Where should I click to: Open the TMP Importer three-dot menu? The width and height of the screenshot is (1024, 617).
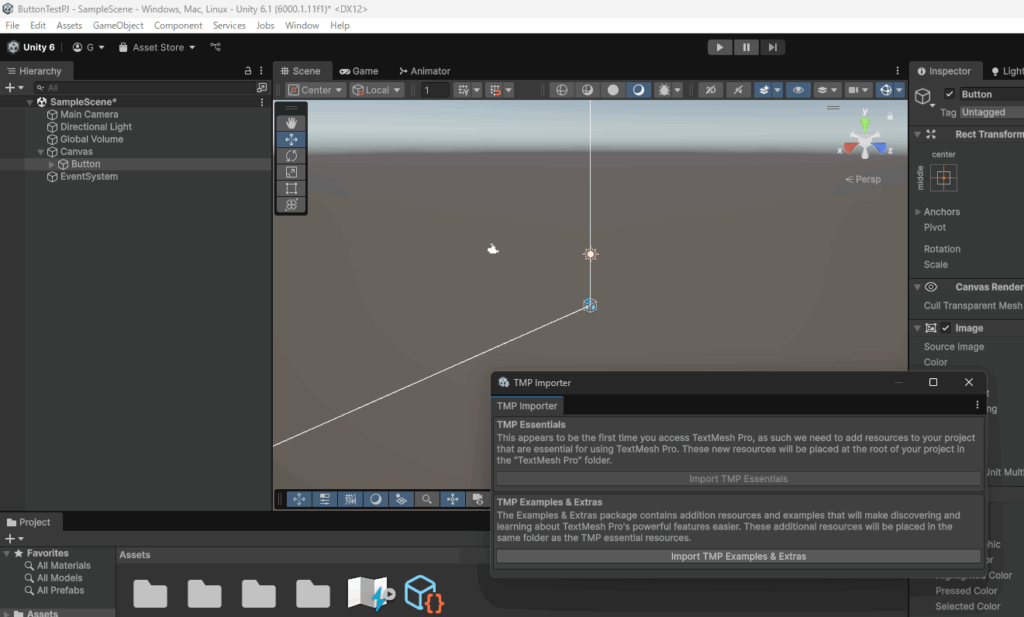point(977,405)
